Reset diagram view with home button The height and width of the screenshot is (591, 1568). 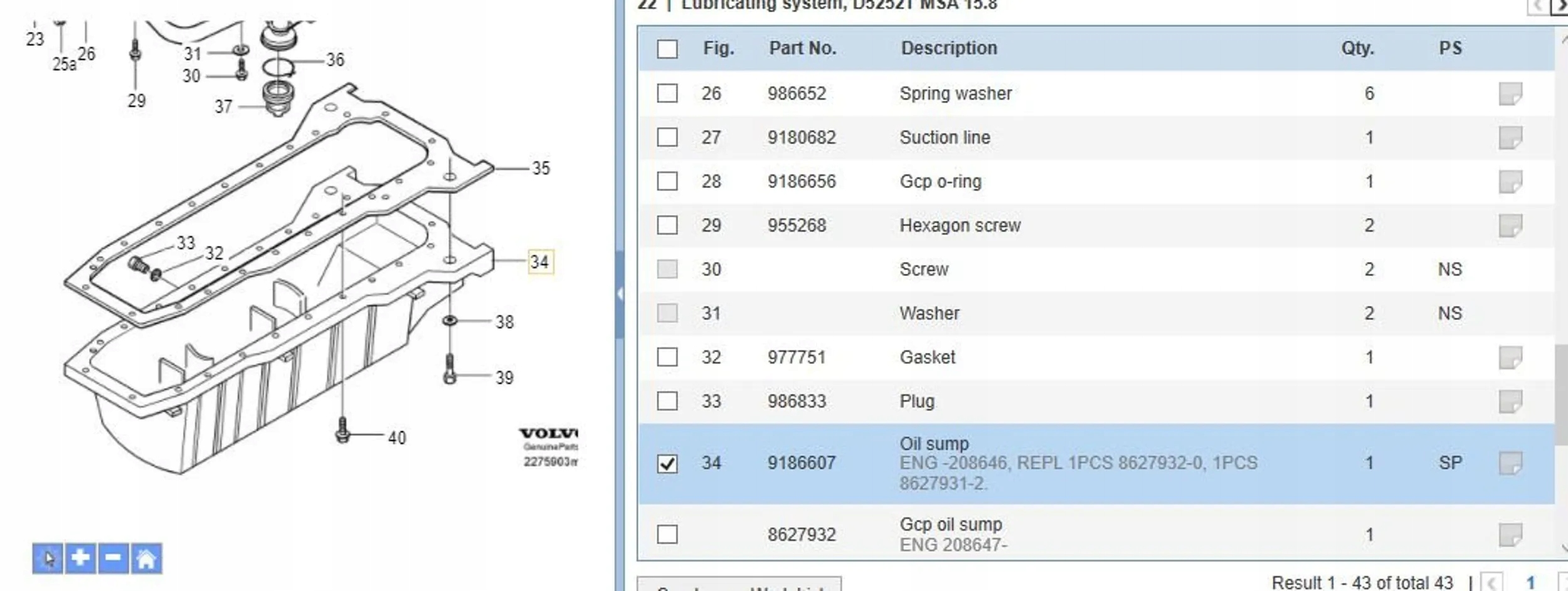[146, 558]
